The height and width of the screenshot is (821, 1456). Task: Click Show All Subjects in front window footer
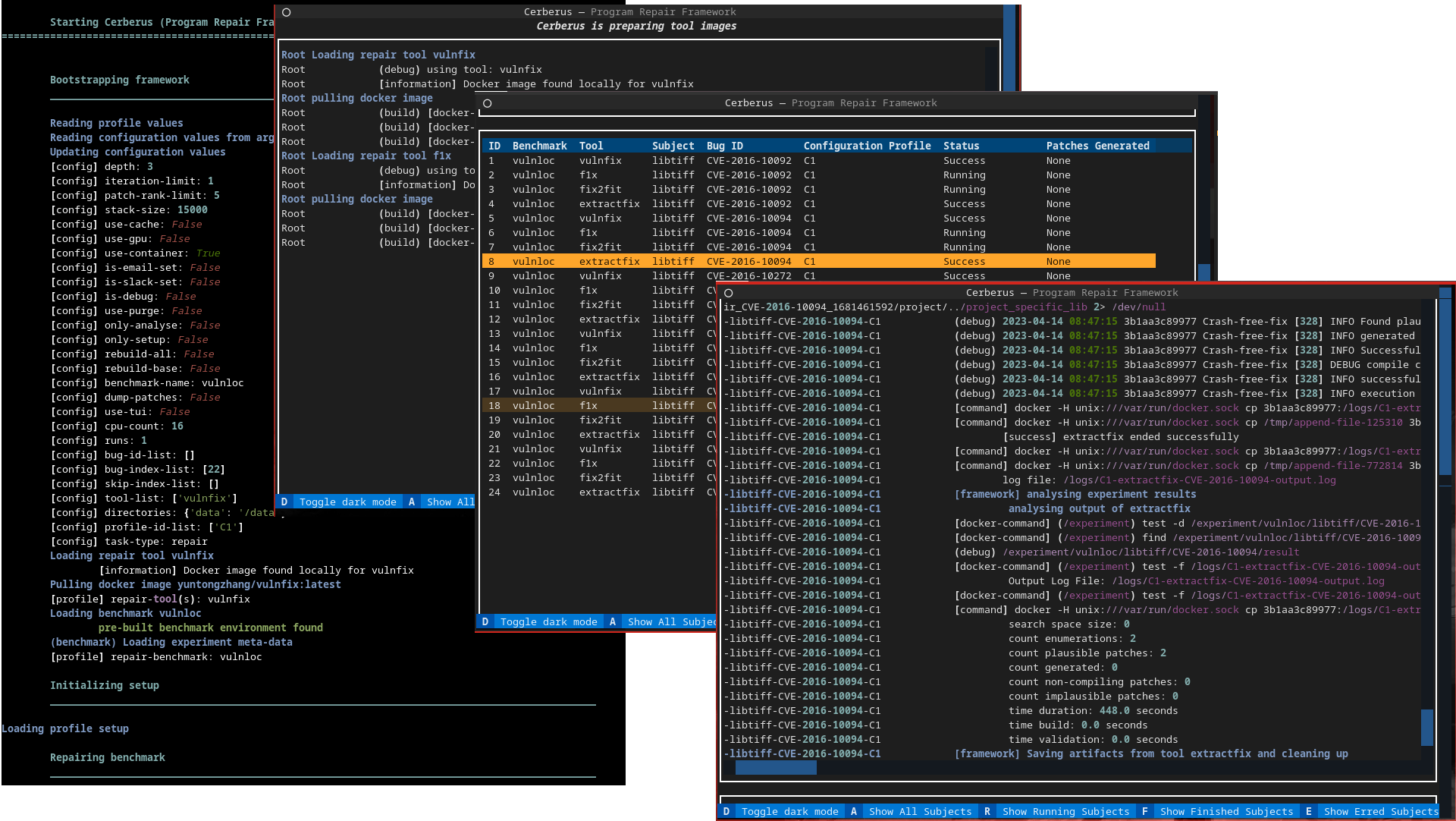[919, 811]
